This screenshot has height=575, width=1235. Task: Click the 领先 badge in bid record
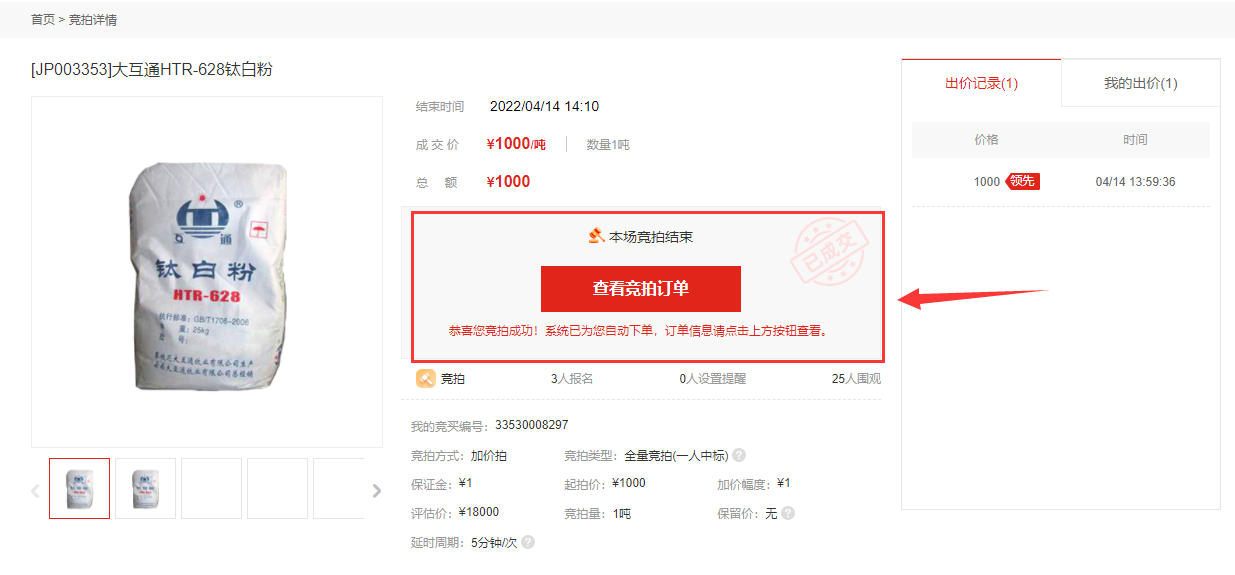(x=1022, y=181)
